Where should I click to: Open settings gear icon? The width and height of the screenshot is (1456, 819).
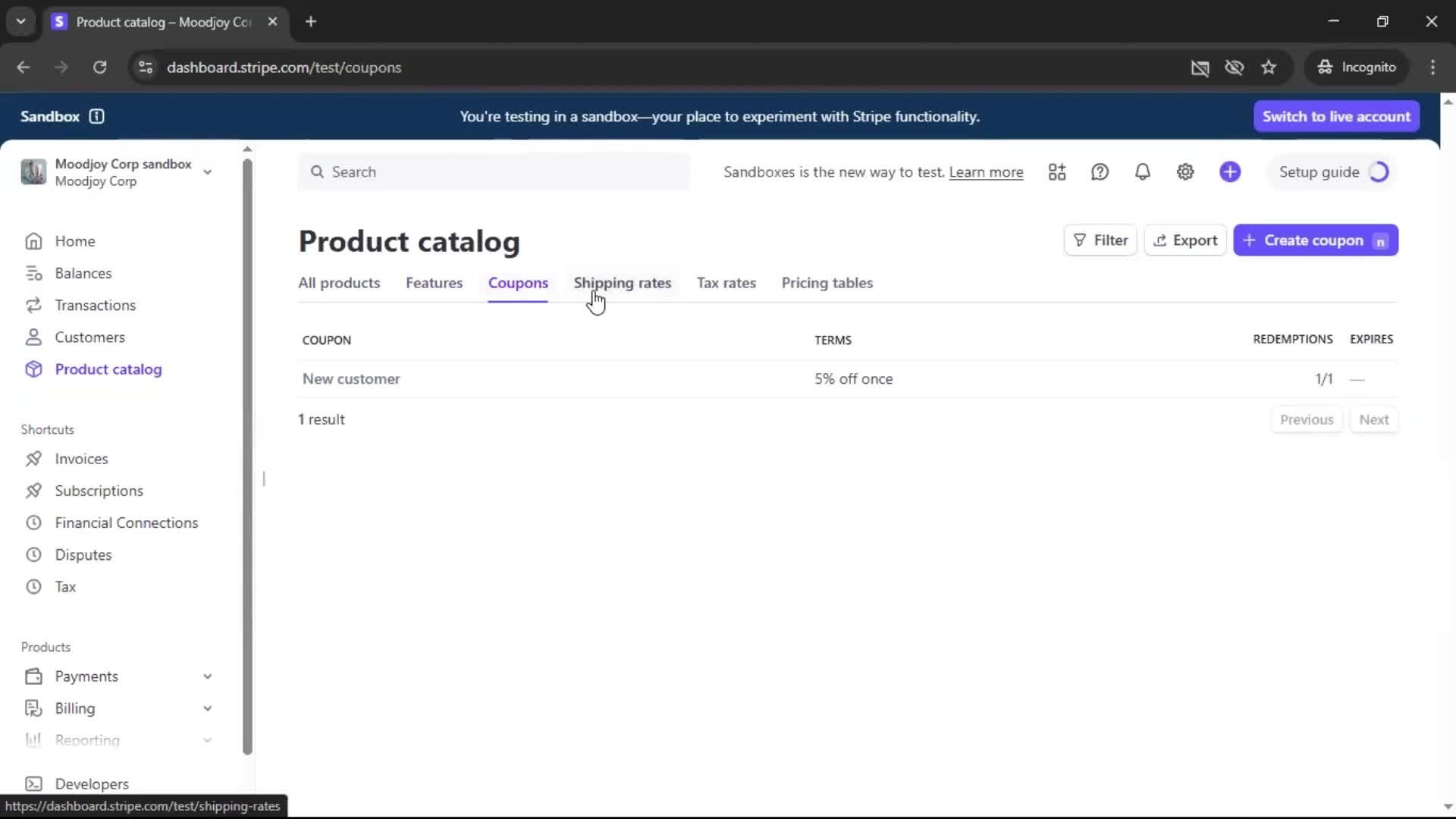pyautogui.click(x=1185, y=172)
